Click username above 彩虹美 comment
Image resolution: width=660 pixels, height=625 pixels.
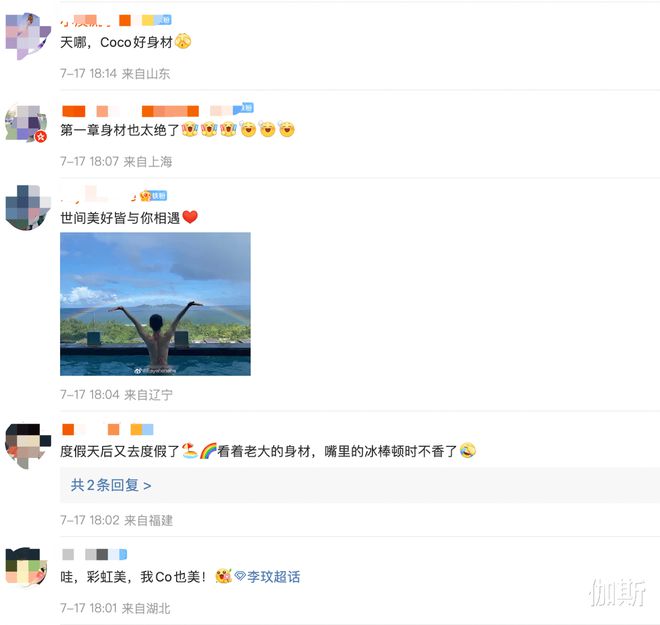pyautogui.click(x=94, y=554)
